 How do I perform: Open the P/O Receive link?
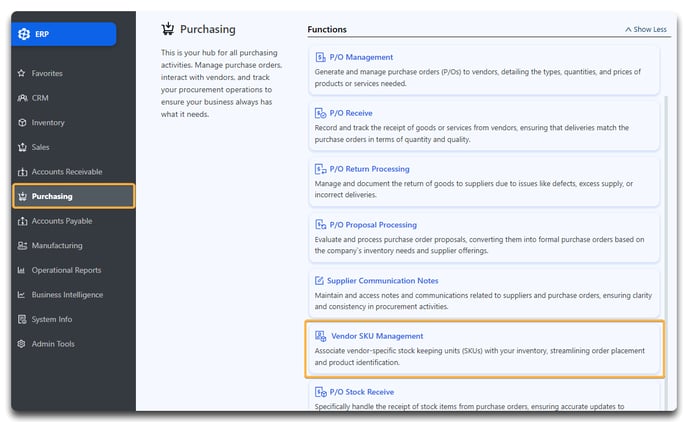point(351,113)
